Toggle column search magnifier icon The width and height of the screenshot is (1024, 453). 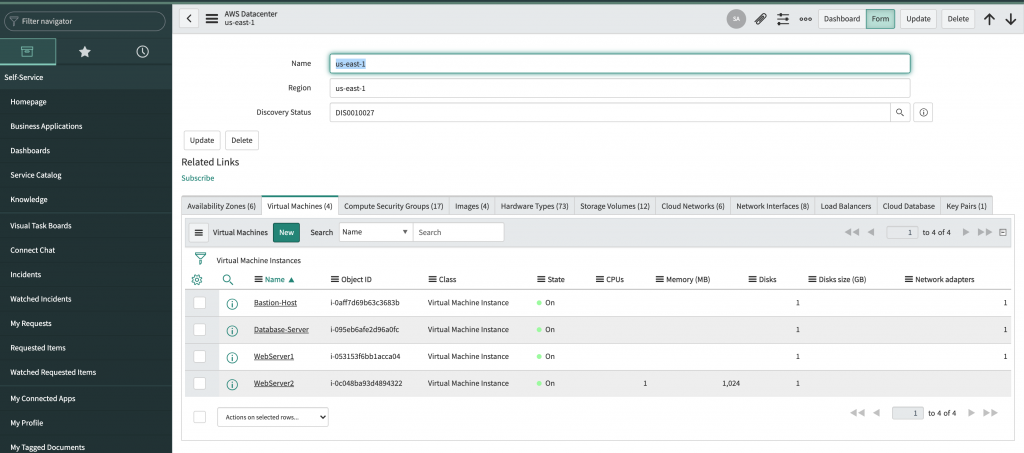coord(228,279)
